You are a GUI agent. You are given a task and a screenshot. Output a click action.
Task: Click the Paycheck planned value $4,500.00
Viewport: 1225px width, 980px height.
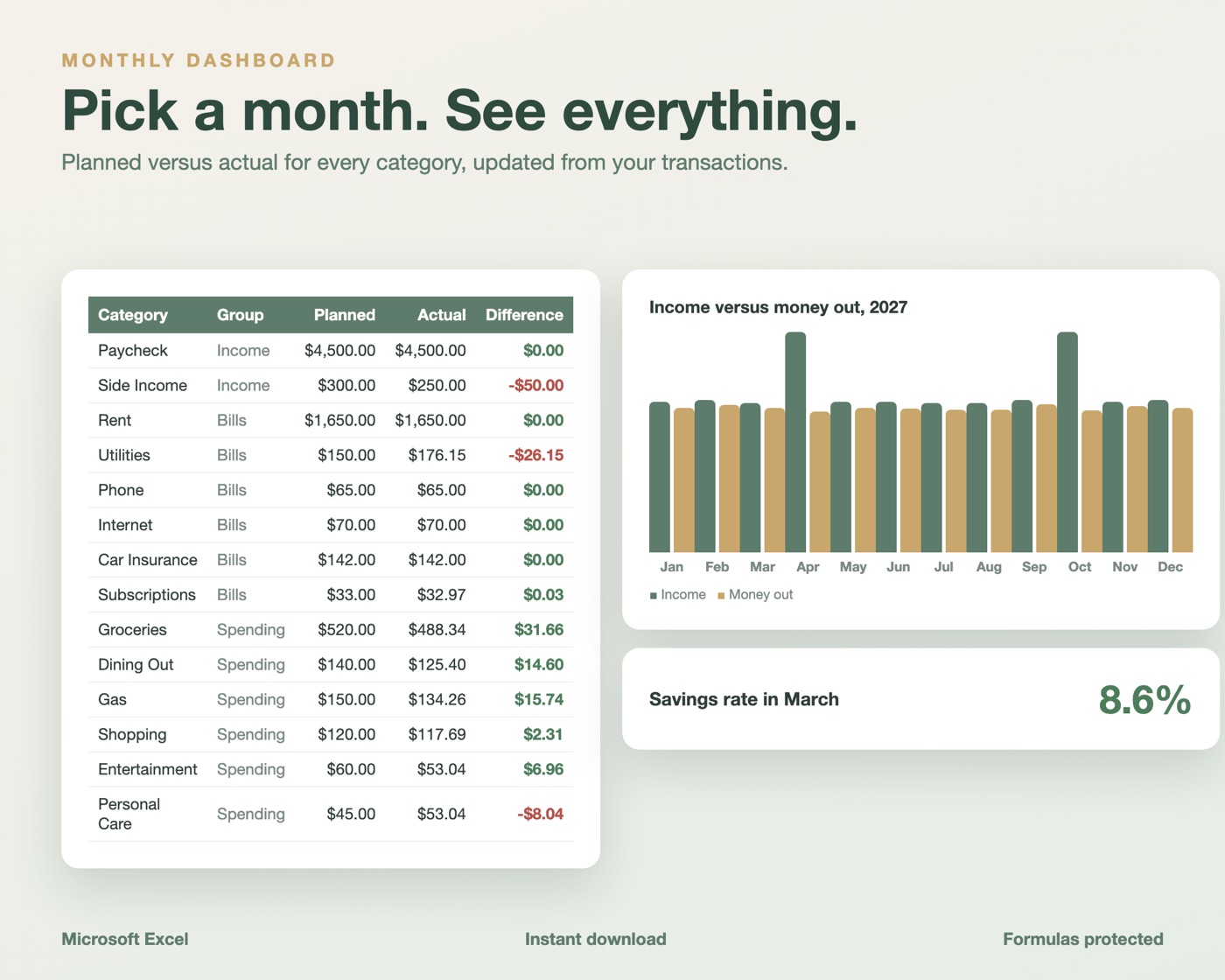coord(339,350)
